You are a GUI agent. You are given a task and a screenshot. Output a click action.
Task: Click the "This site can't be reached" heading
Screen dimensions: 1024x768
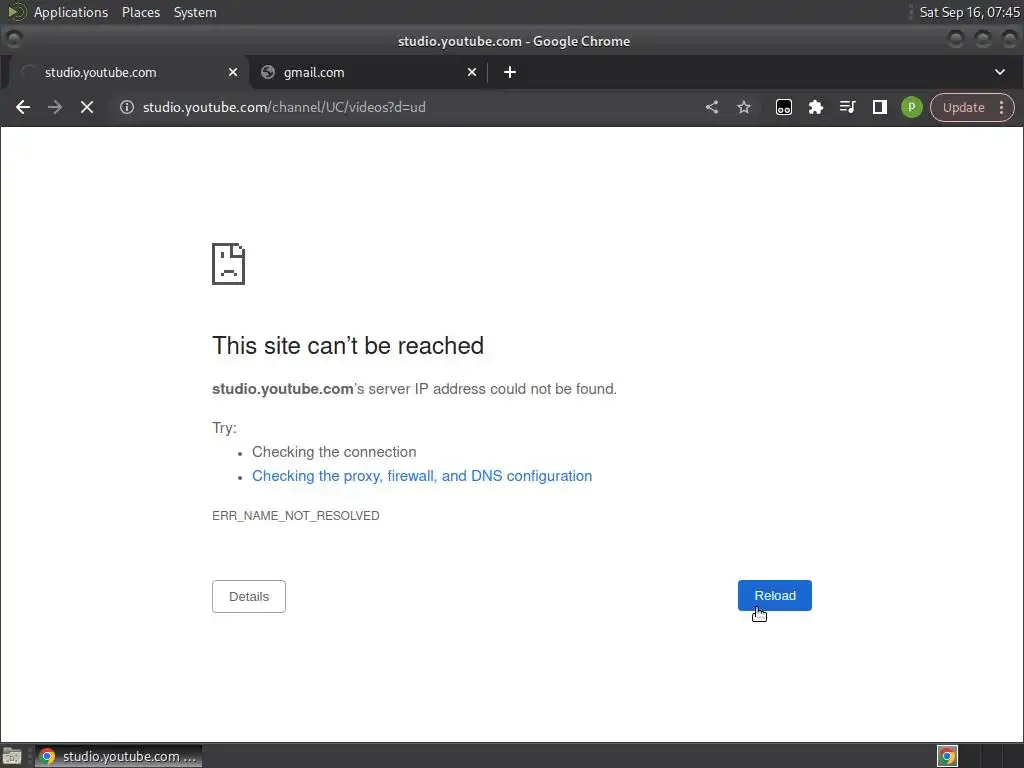(x=348, y=345)
